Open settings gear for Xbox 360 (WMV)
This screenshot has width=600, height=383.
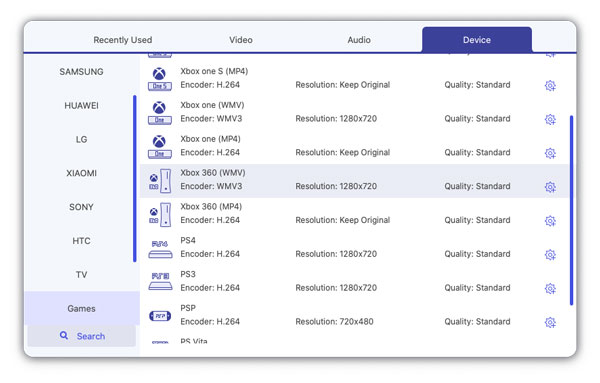click(550, 187)
